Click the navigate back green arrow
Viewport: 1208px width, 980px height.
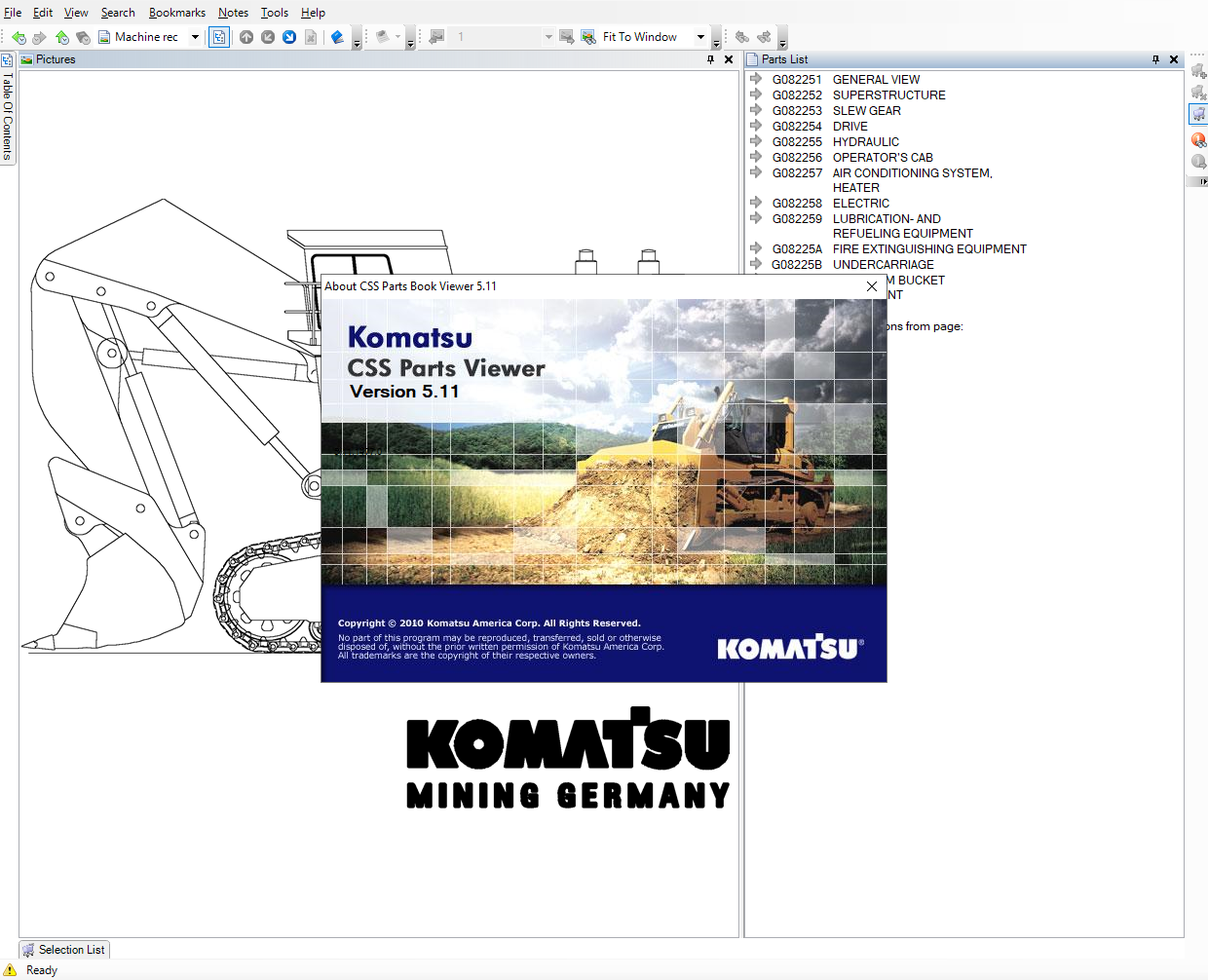18,37
